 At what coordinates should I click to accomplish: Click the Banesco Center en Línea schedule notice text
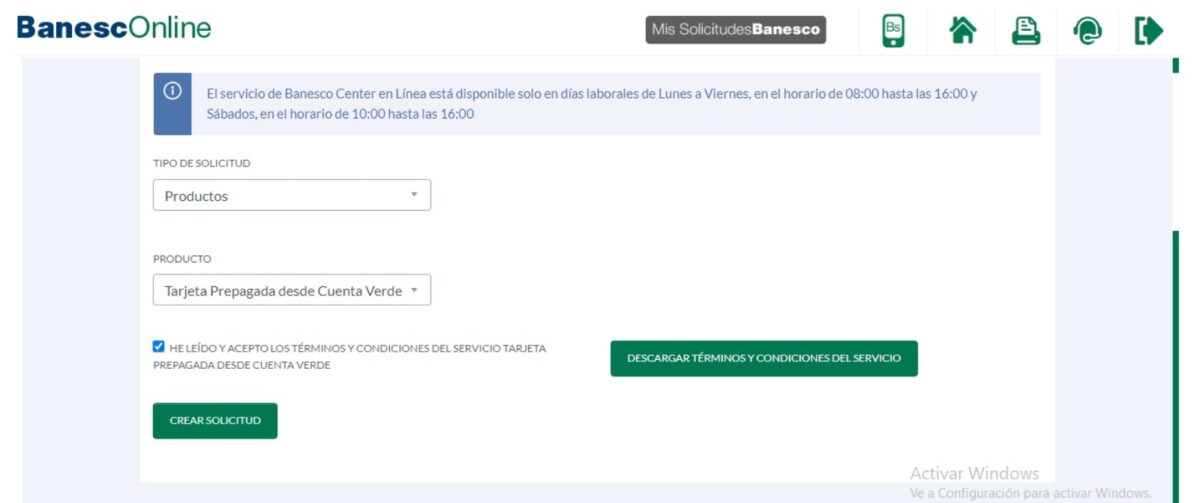(591, 103)
